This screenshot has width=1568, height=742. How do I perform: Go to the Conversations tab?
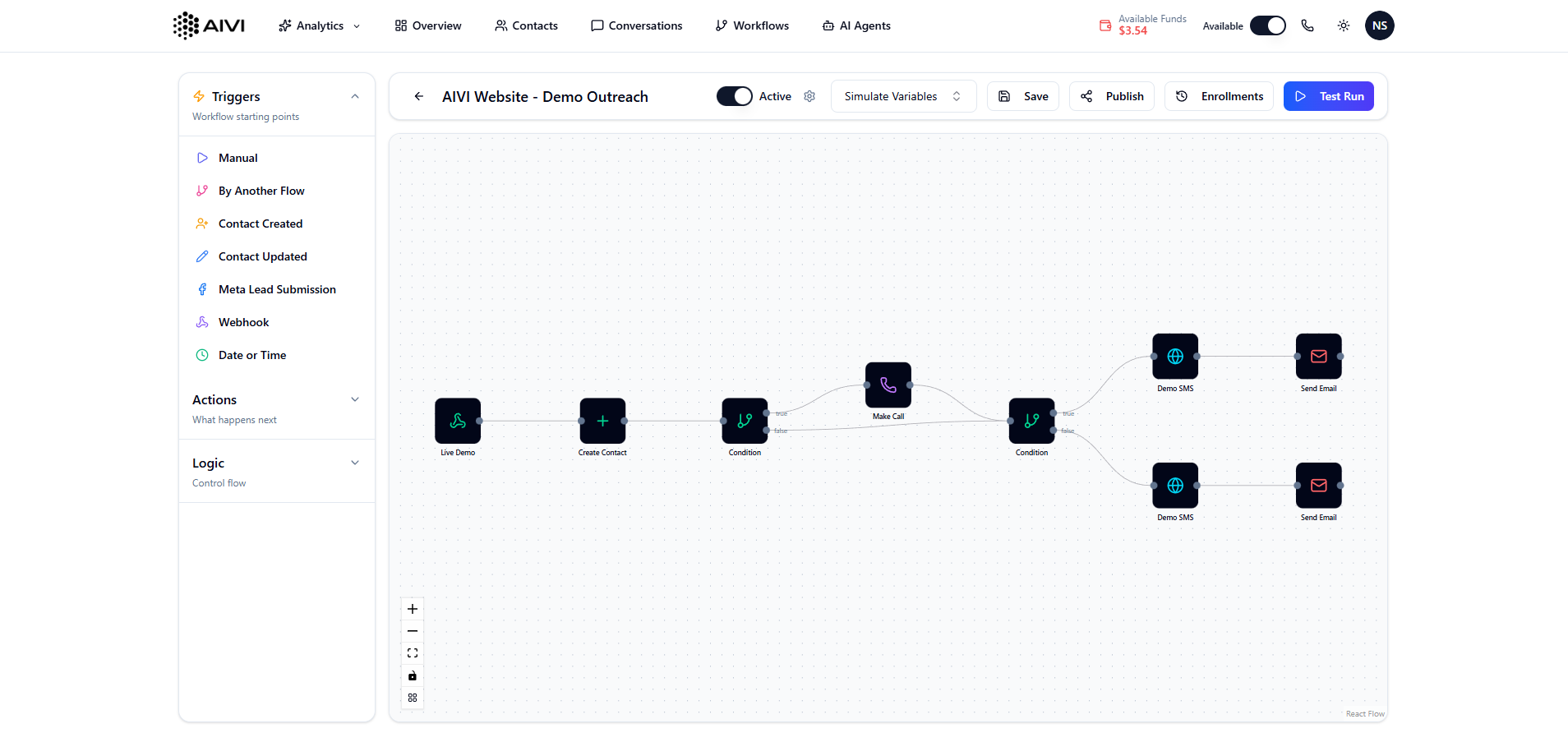pyautogui.click(x=637, y=25)
